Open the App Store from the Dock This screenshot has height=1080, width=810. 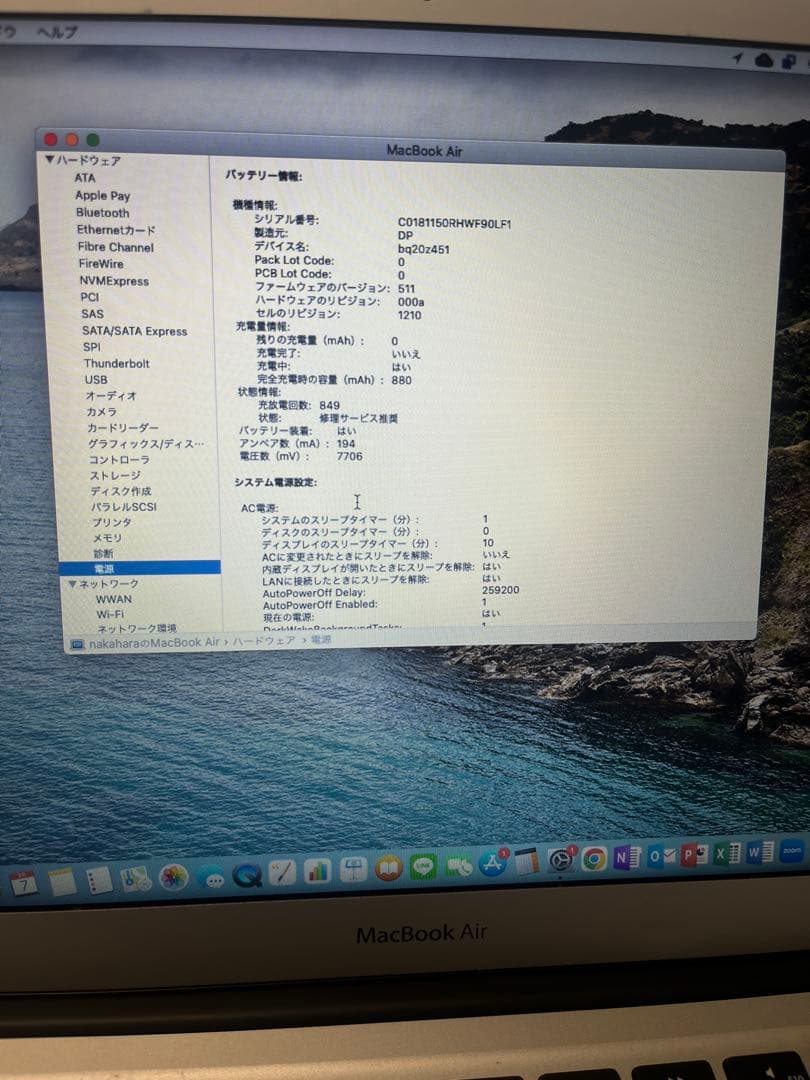(x=490, y=864)
